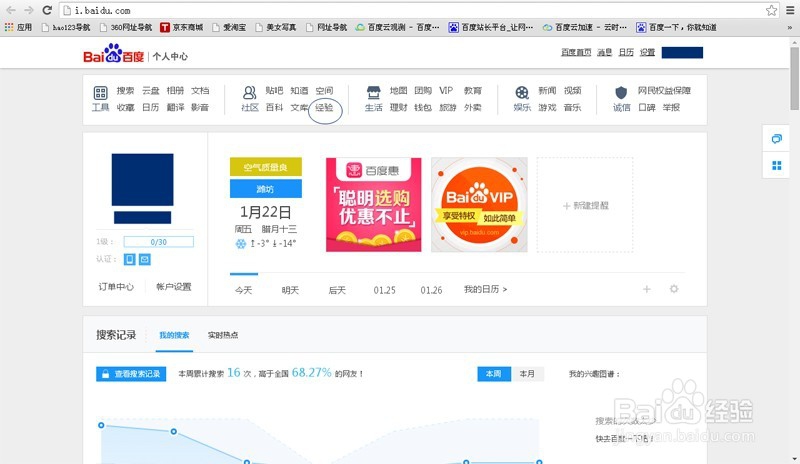Open 贴吧 in the community navigation

point(274,90)
